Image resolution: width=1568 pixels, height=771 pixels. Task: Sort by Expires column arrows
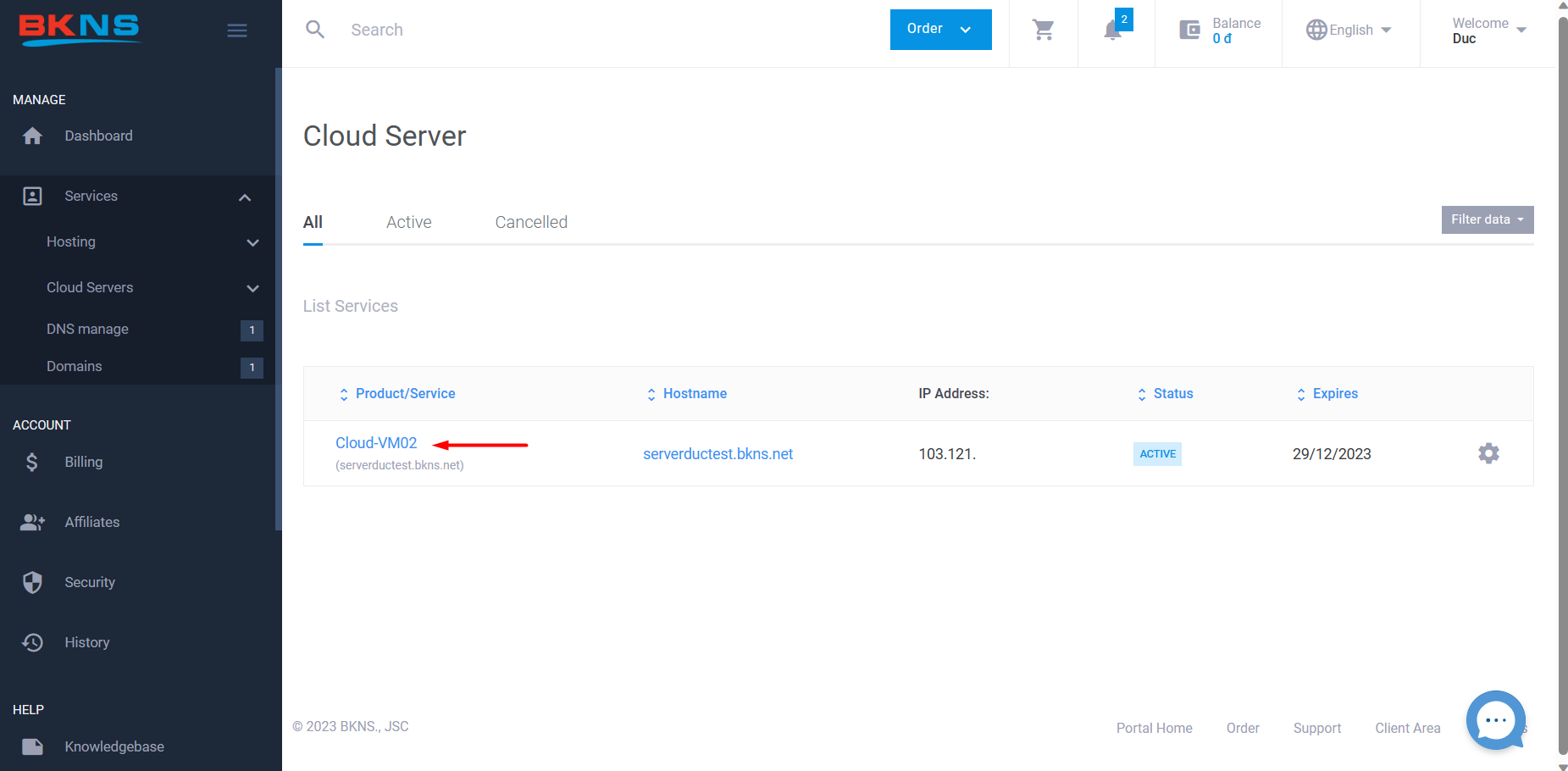[1301, 394]
